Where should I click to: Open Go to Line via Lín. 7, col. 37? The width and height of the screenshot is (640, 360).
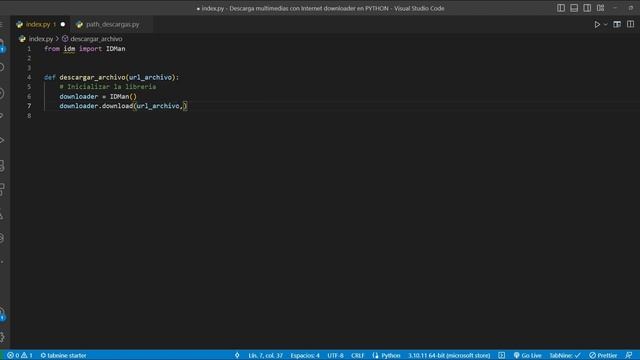265,355
